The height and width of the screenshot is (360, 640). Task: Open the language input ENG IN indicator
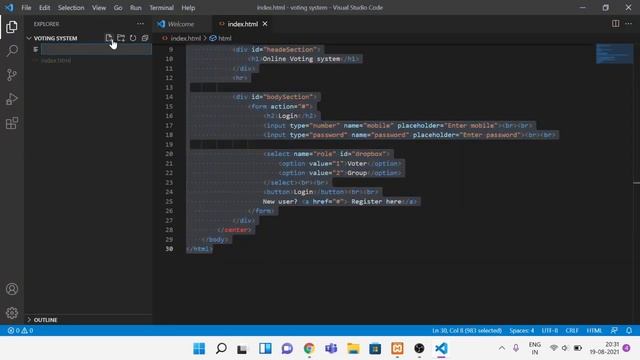[535, 348]
